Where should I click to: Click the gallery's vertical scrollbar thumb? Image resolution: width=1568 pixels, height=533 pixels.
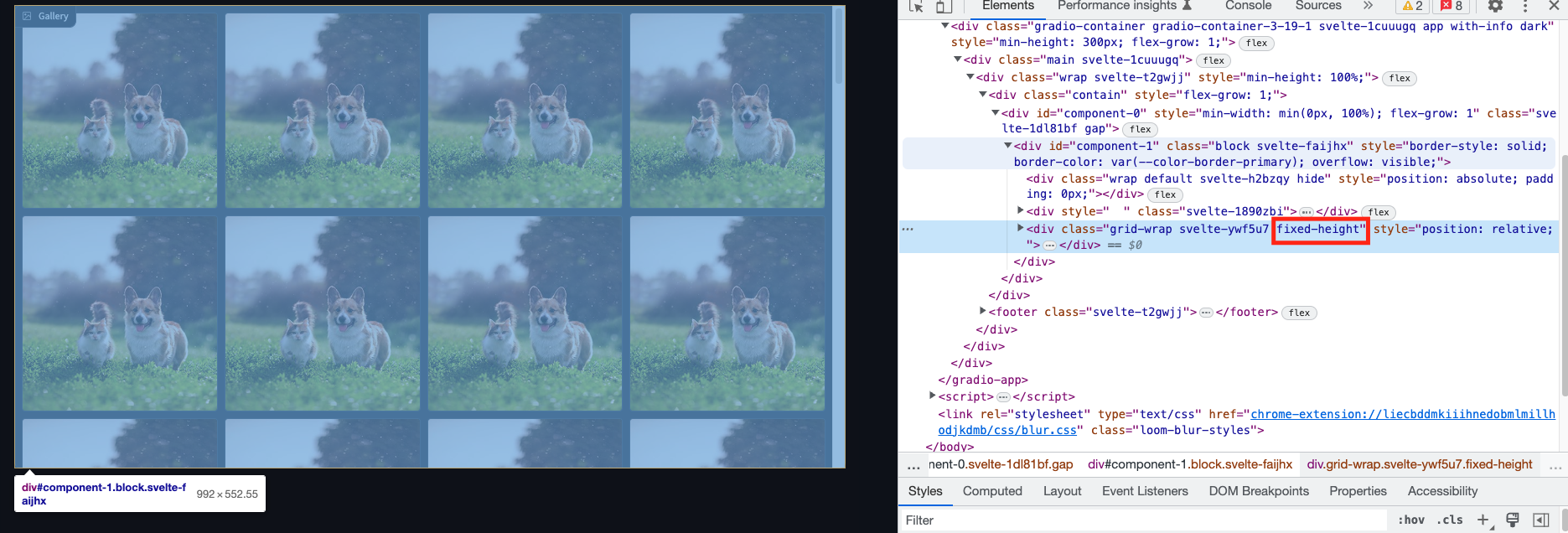coord(838,48)
